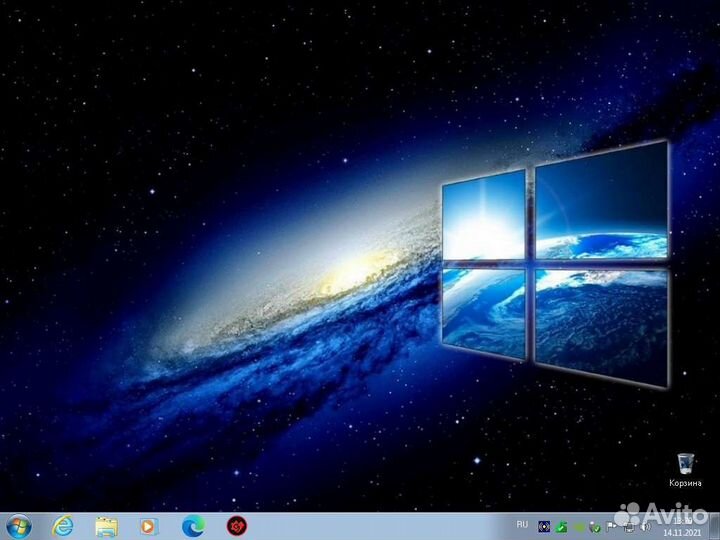The image size is (720, 540).
Task: Click the dark blue square tray icon
Action: click(544, 526)
